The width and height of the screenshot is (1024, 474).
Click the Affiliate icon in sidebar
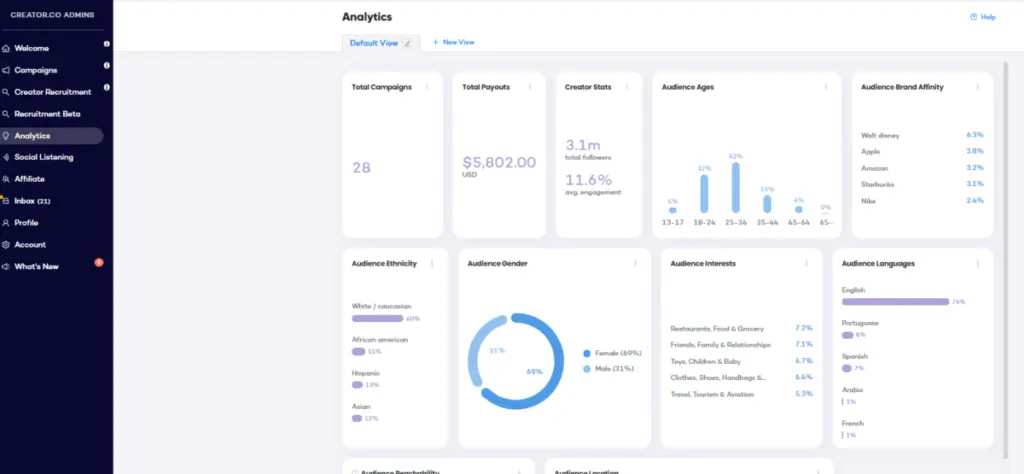[6, 179]
